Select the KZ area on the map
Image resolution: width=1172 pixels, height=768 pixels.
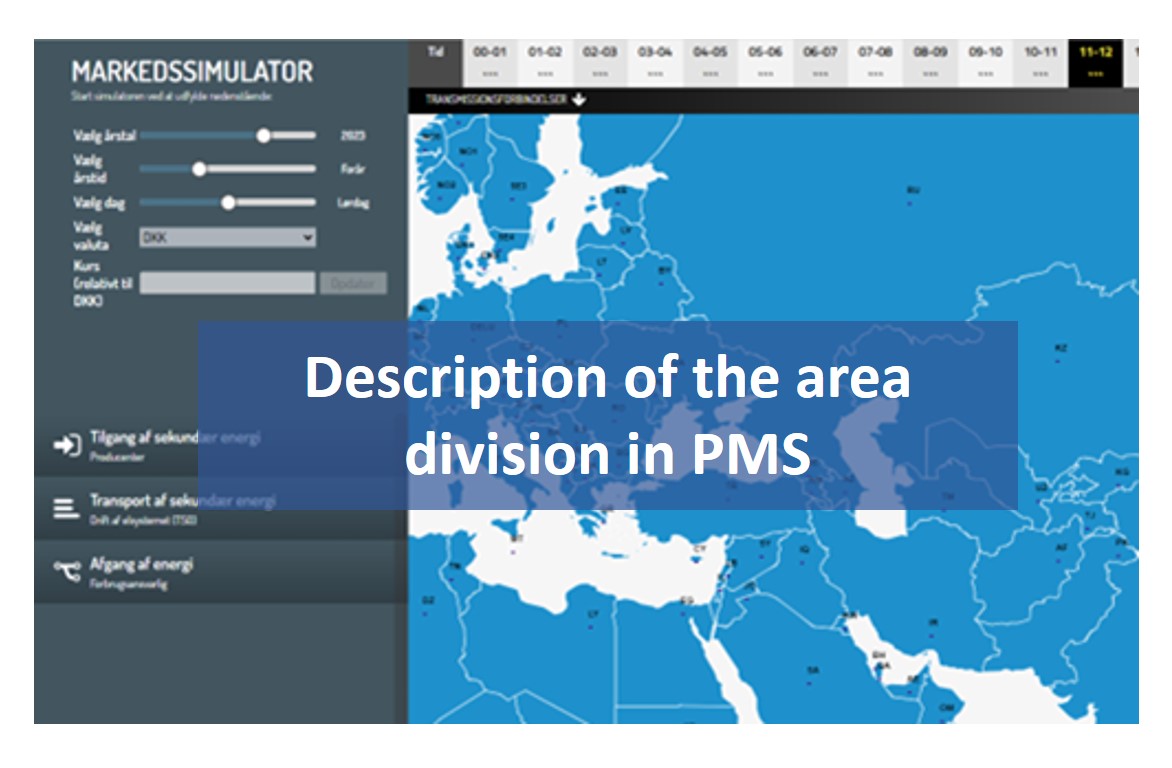click(1061, 348)
